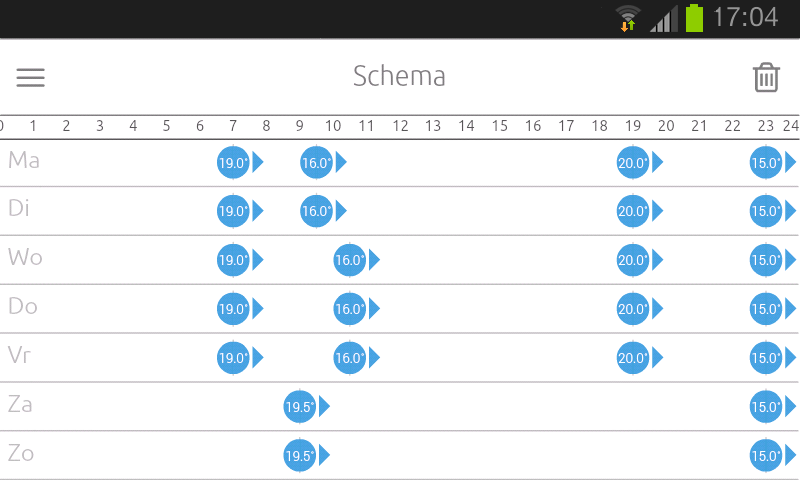Image resolution: width=800 pixels, height=480 pixels.
Task: Select Friday's 15.0° night setpoint
Action: [x=766, y=358]
